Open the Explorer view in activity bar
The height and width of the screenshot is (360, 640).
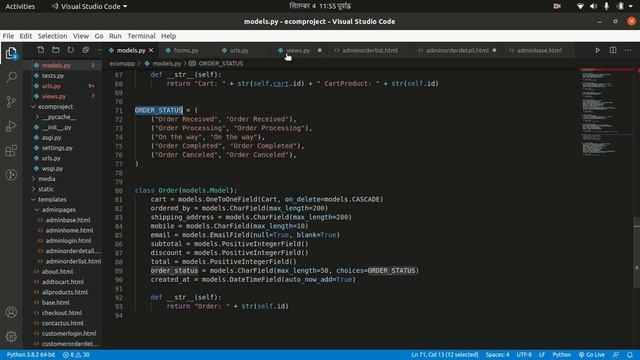[x=11, y=53]
